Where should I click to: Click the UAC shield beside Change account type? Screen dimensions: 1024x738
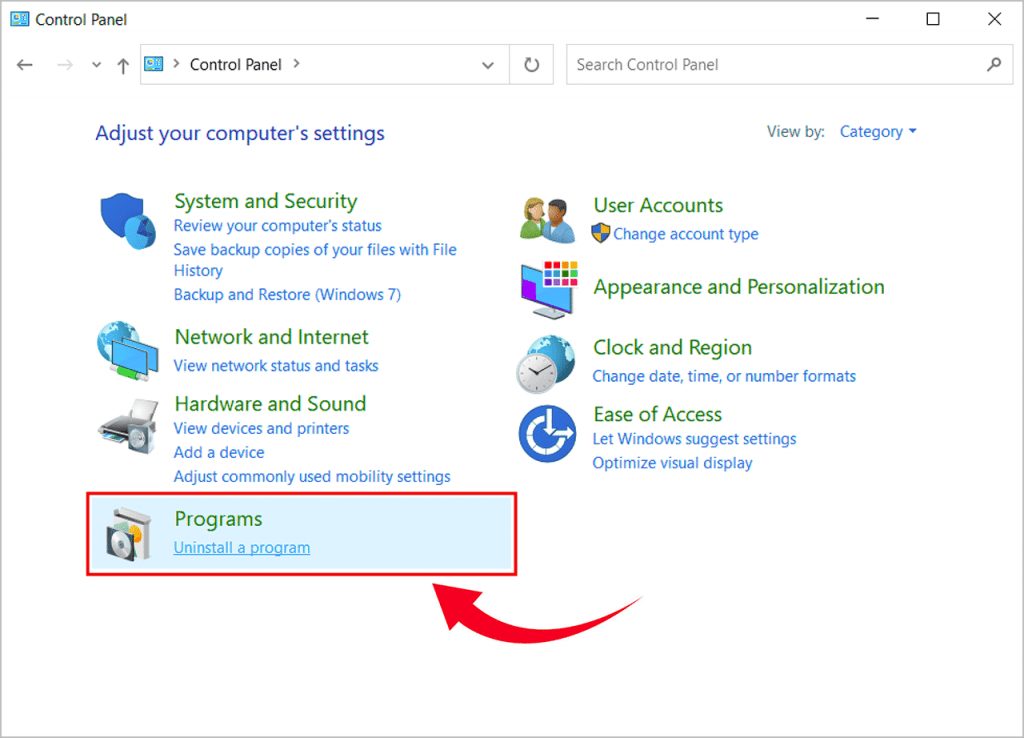600,233
